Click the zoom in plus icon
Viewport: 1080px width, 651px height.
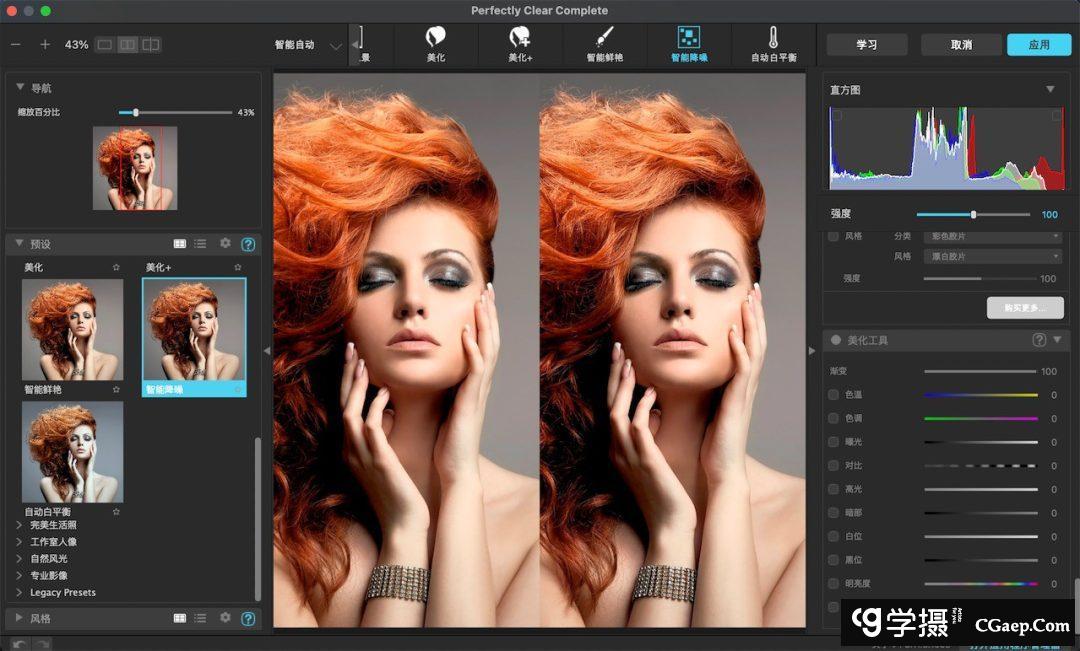pos(45,45)
